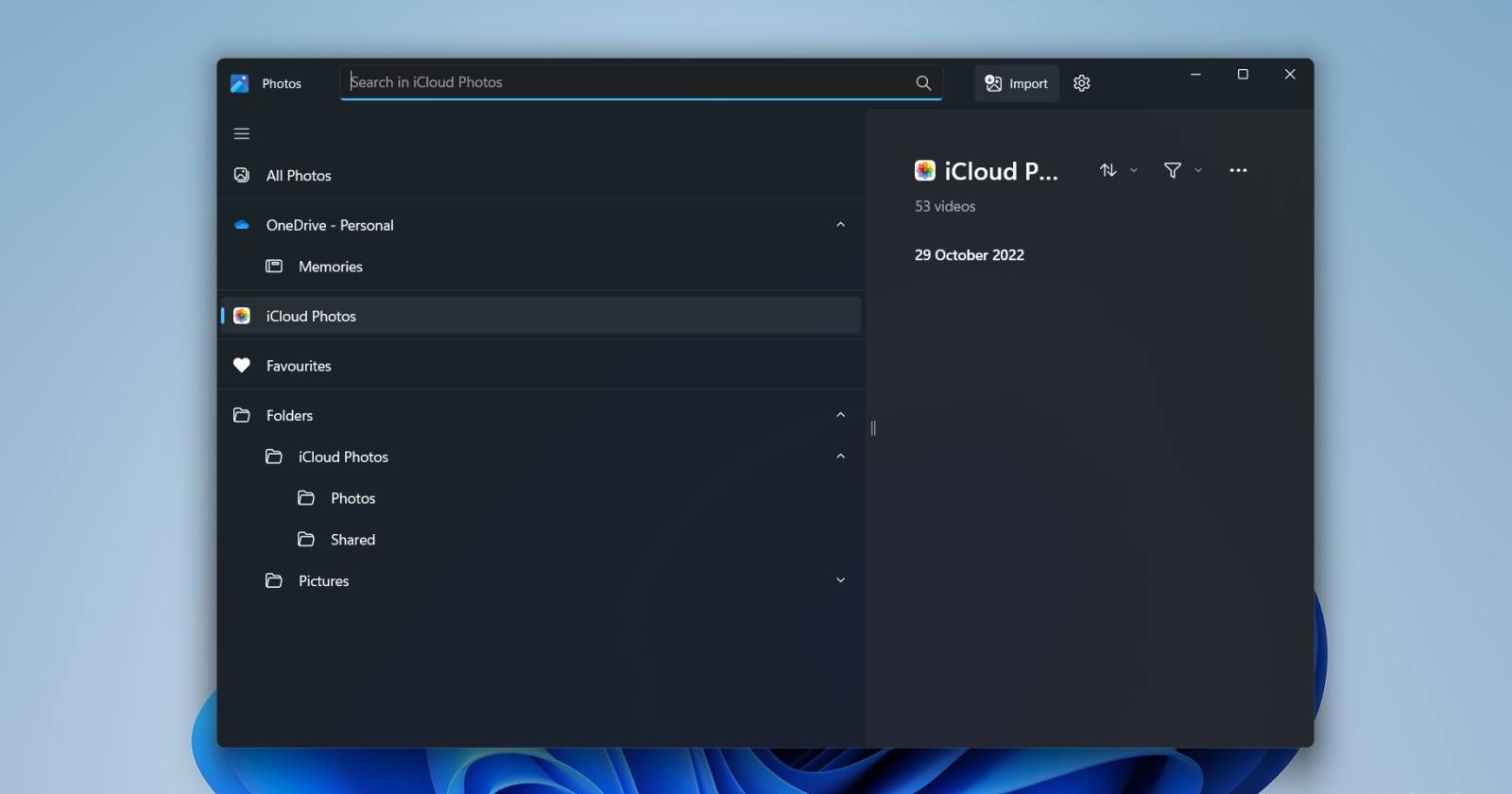Open the settings gear

click(x=1082, y=83)
